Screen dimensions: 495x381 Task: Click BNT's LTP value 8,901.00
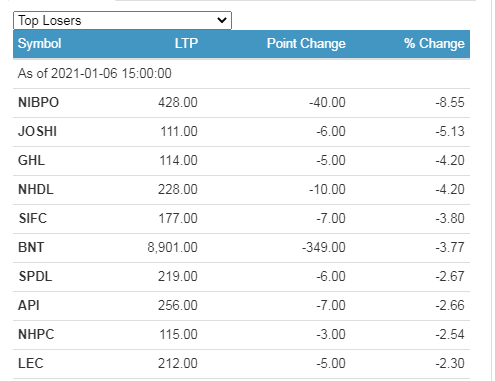172,247
